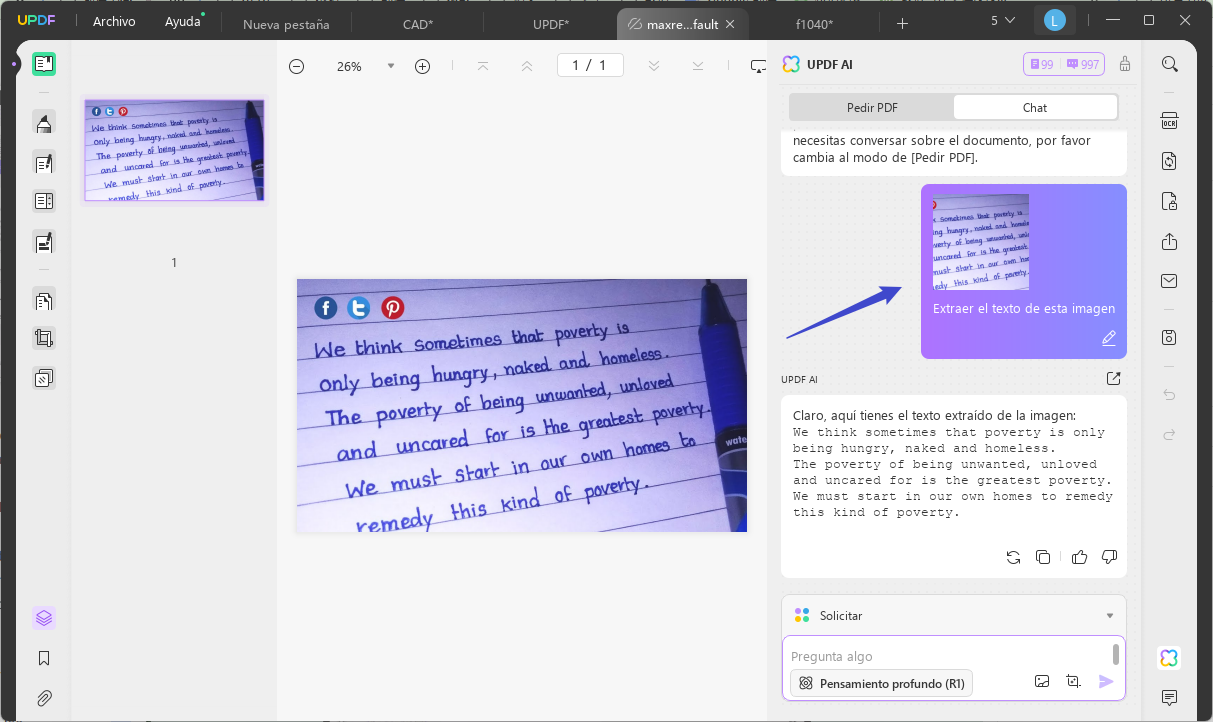Screen dimensions: 1213x722
Task: Go to the previous page
Action: coord(527,66)
